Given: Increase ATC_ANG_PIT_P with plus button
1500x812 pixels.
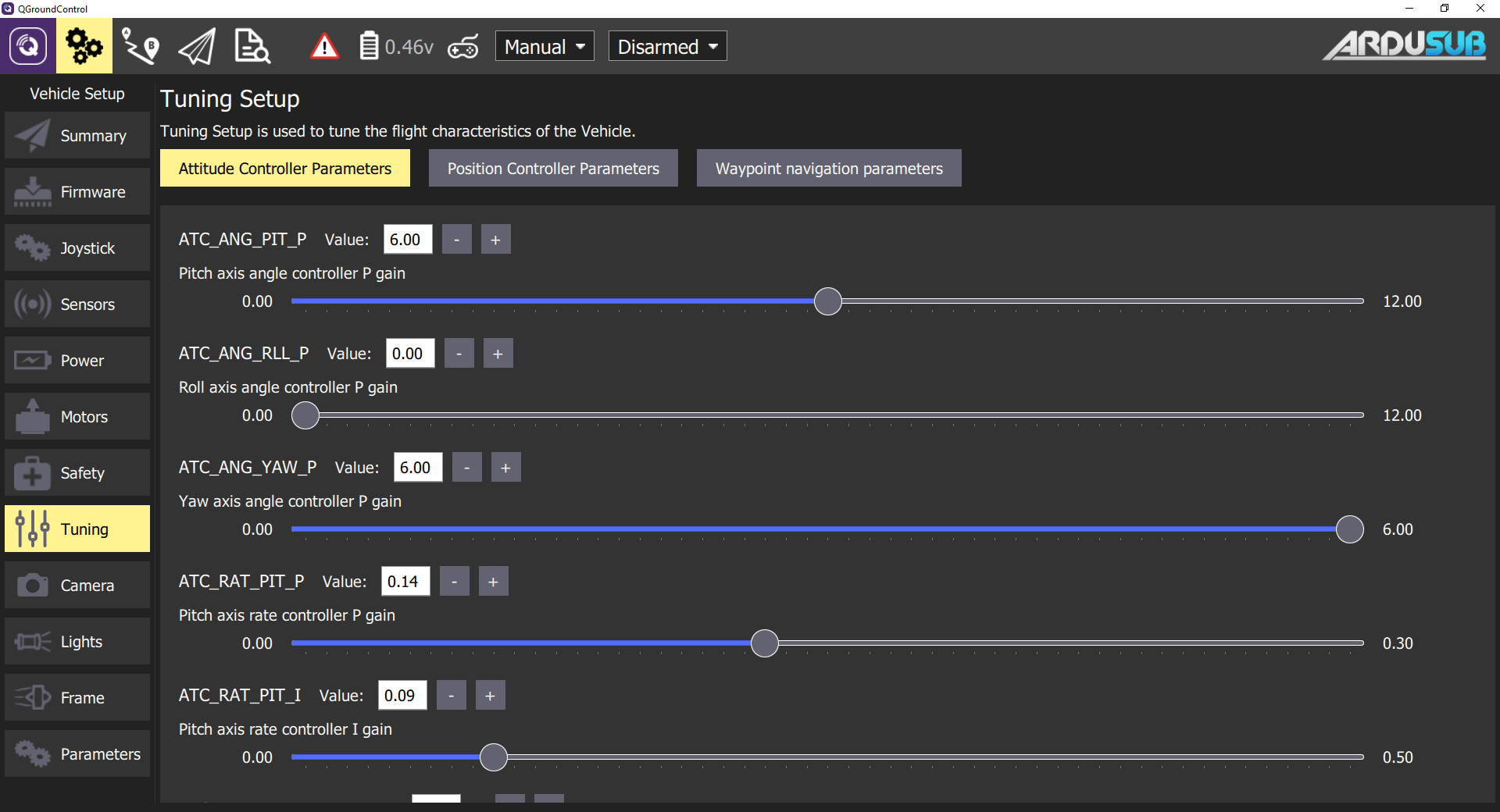Looking at the screenshot, I should pos(495,240).
